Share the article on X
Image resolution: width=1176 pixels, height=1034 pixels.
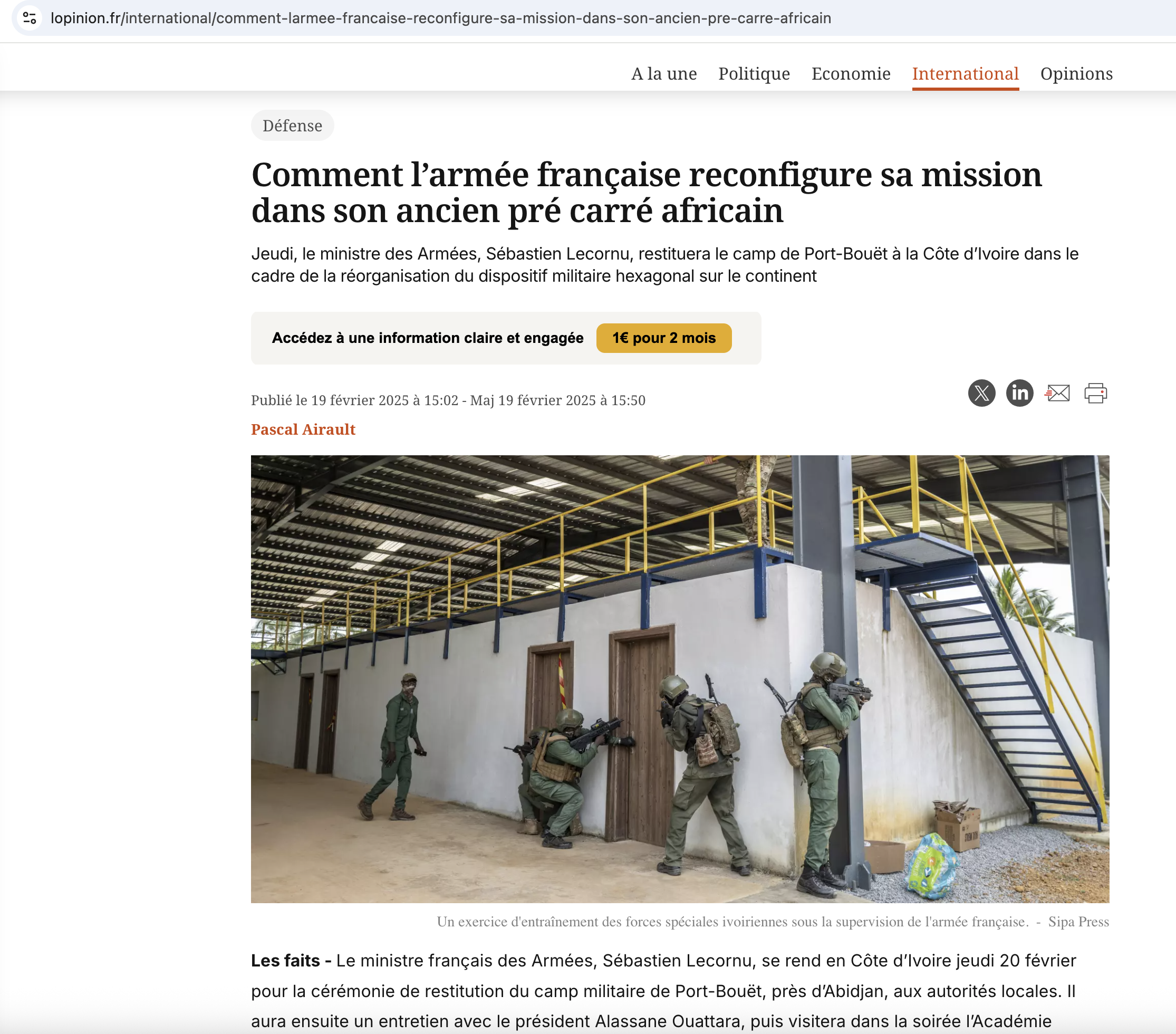(981, 393)
